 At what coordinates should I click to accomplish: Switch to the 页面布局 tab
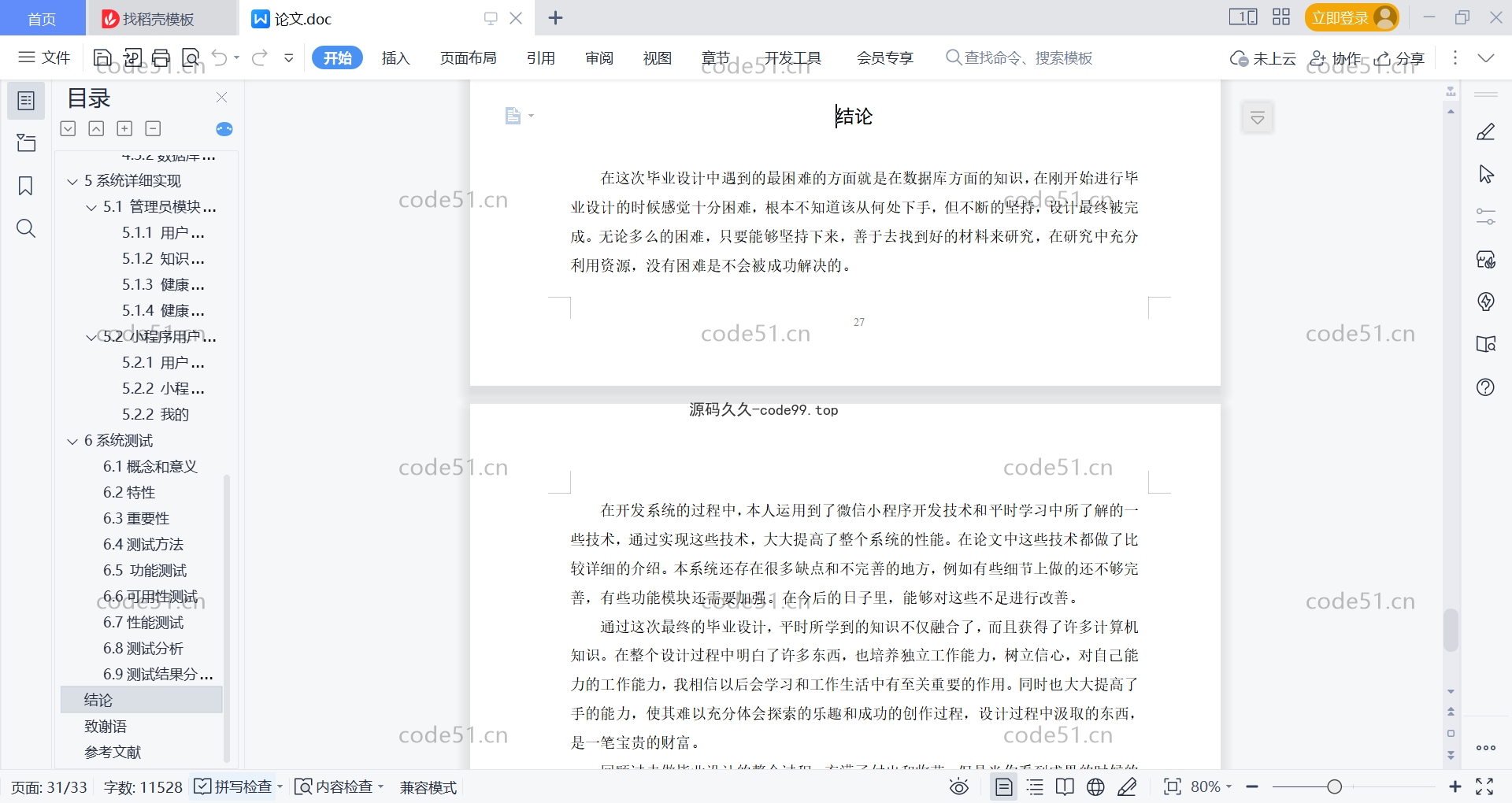click(469, 57)
